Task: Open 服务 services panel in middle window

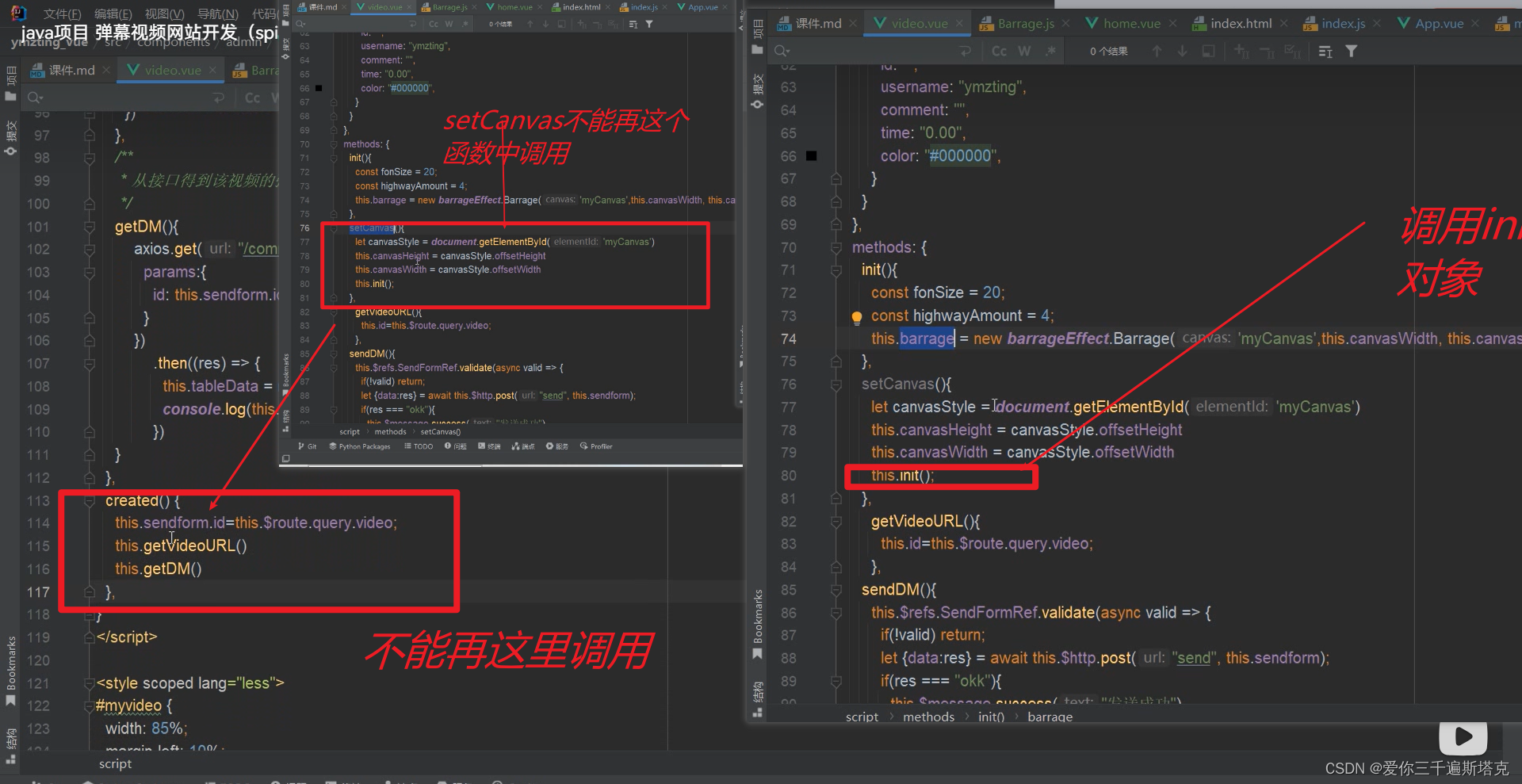Action: (x=557, y=446)
